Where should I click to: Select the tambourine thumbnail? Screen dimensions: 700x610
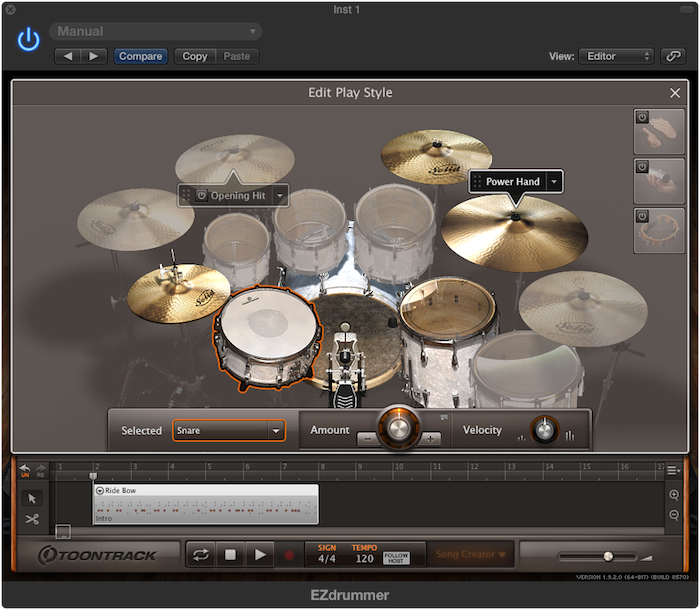(x=659, y=231)
